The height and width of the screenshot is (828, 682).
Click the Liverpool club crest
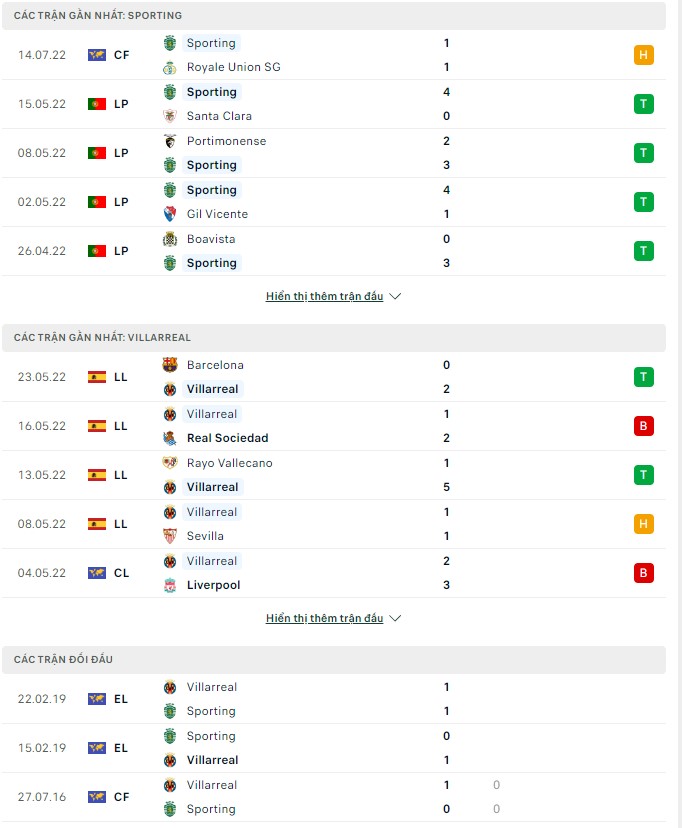point(172,585)
